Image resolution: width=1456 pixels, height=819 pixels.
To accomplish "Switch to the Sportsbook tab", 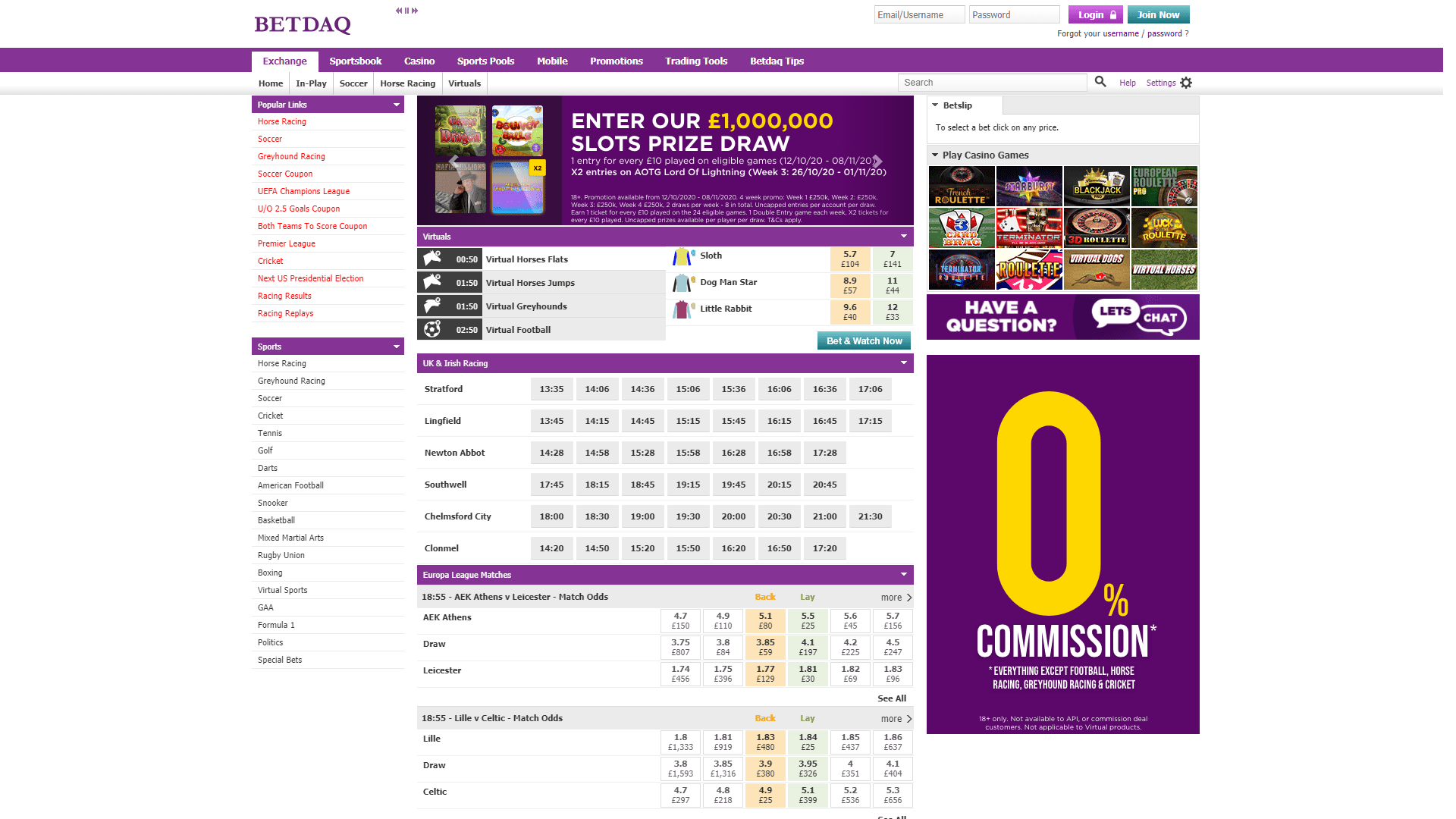I will point(355,61).
